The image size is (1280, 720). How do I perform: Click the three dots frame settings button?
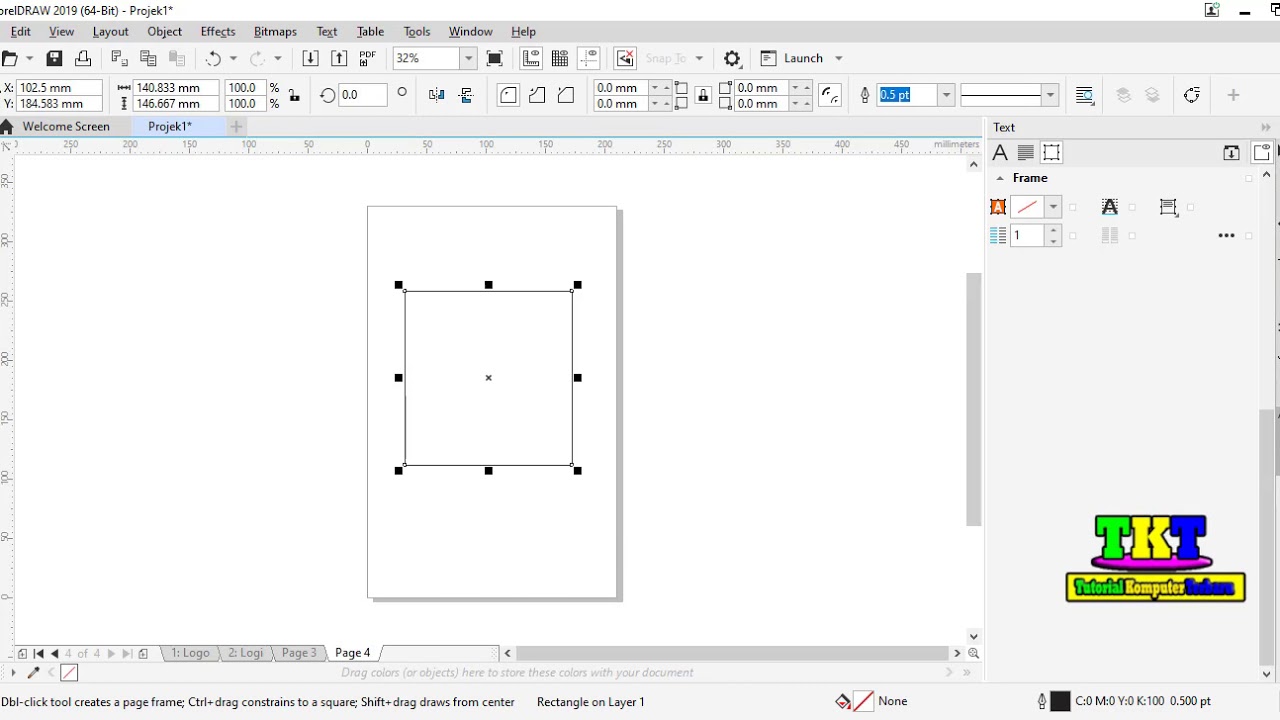tap(1226, 236)
